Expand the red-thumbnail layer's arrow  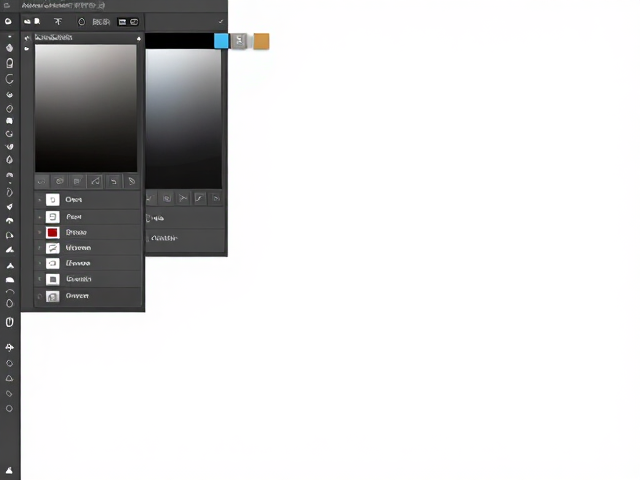point(40,232)
